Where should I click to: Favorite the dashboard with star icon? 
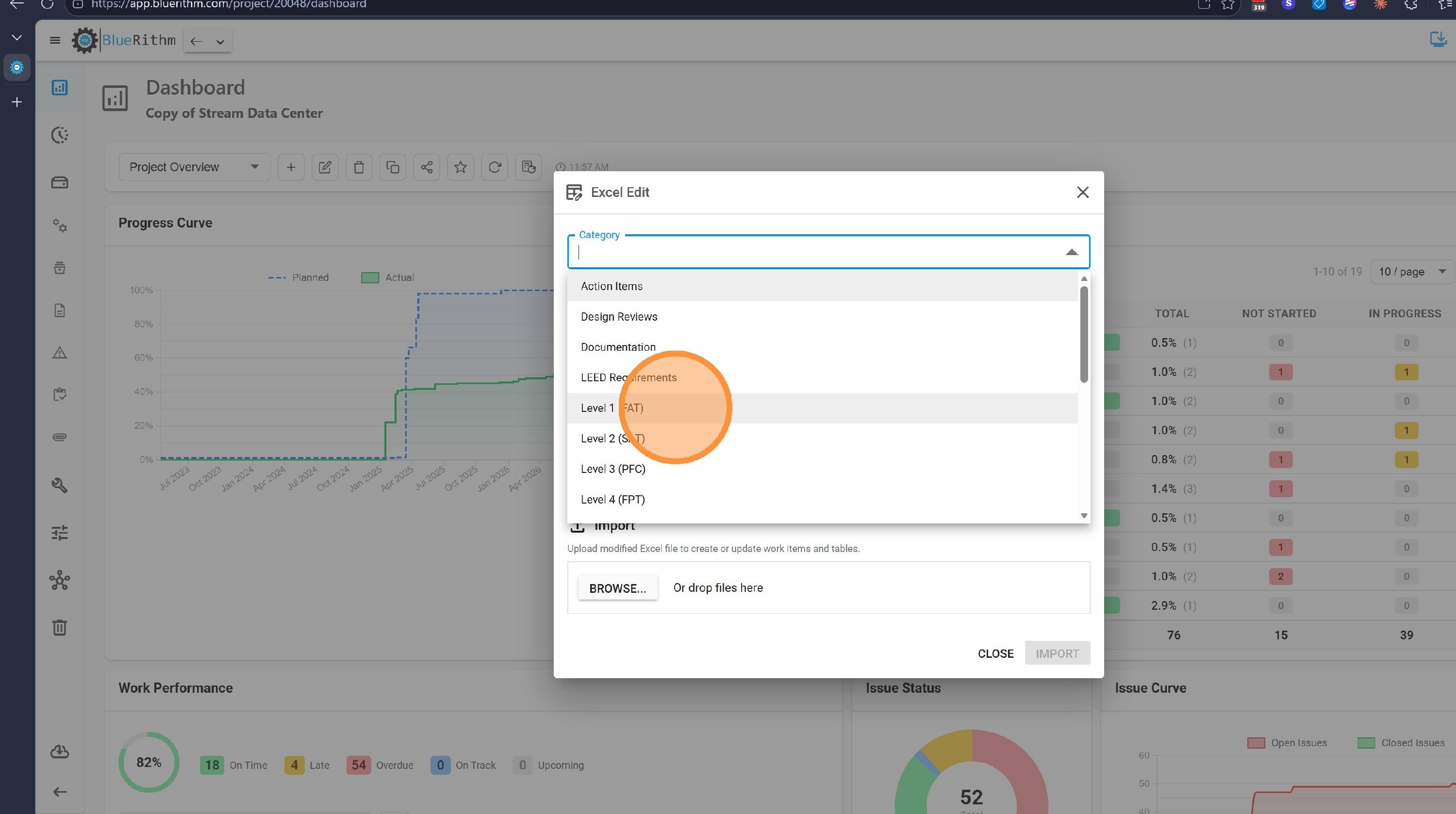(x=460, y=167)
